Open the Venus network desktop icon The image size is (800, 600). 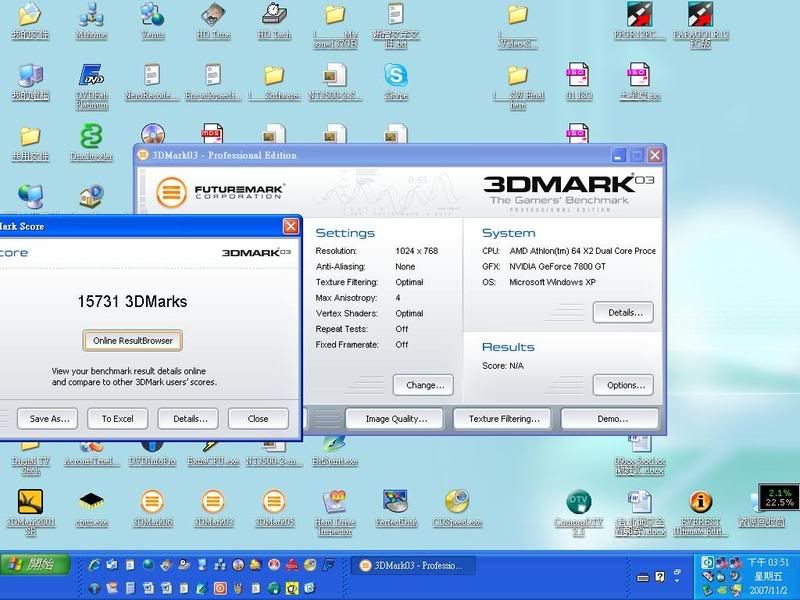point(153,21)
